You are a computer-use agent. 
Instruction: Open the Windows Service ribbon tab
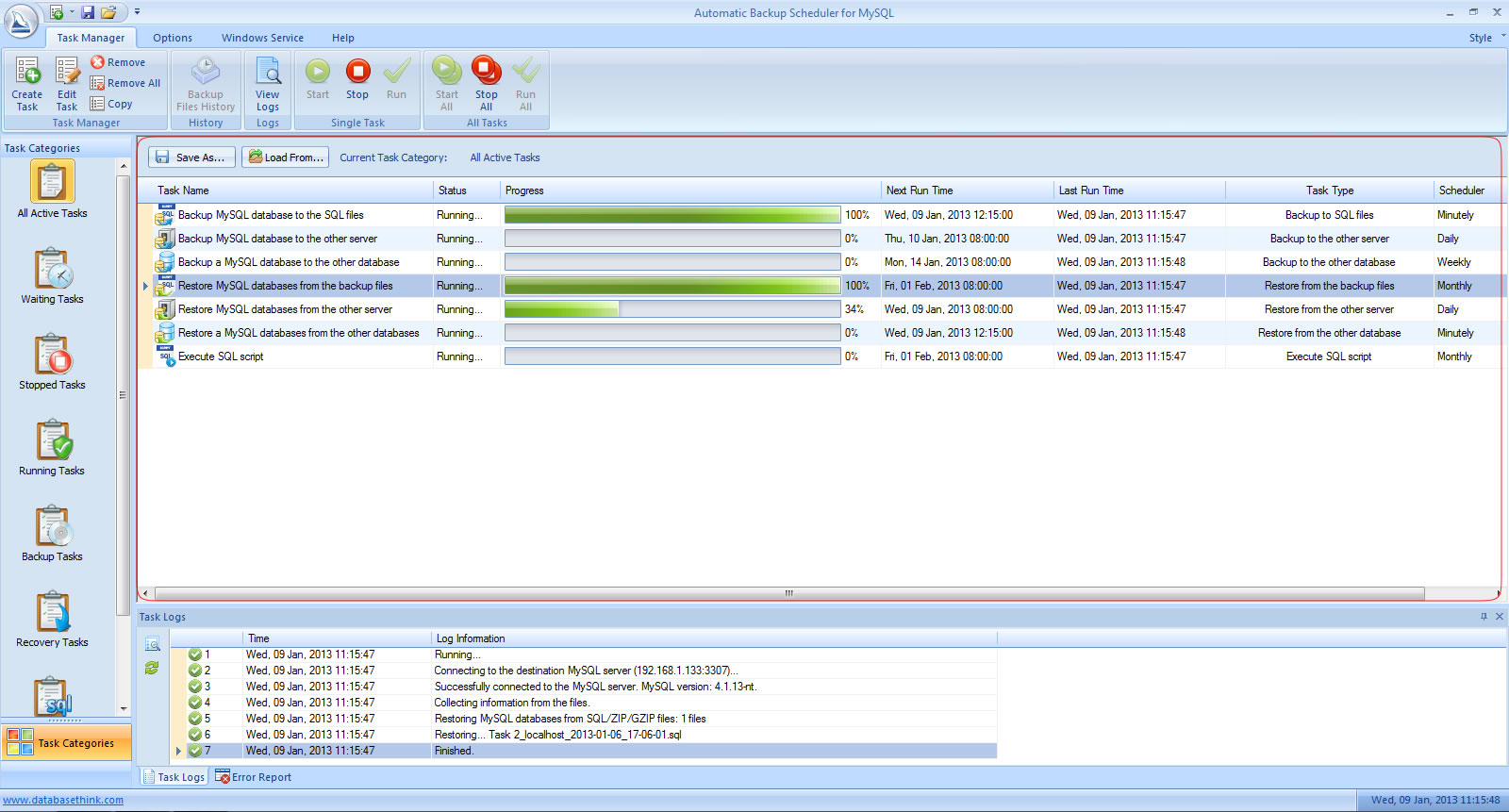(x=262, y=38)
